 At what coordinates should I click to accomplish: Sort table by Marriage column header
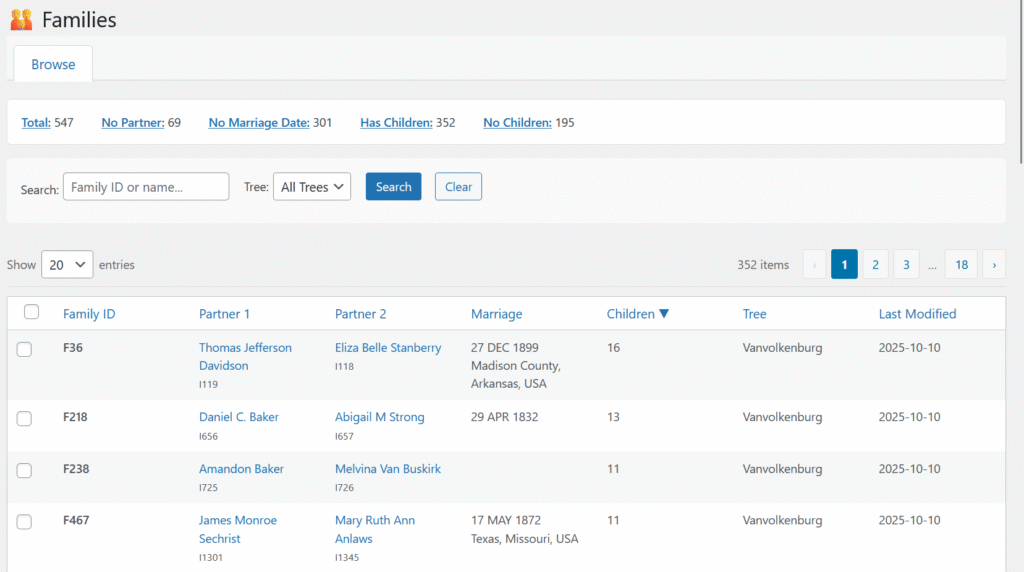click(x=496, y=314)
